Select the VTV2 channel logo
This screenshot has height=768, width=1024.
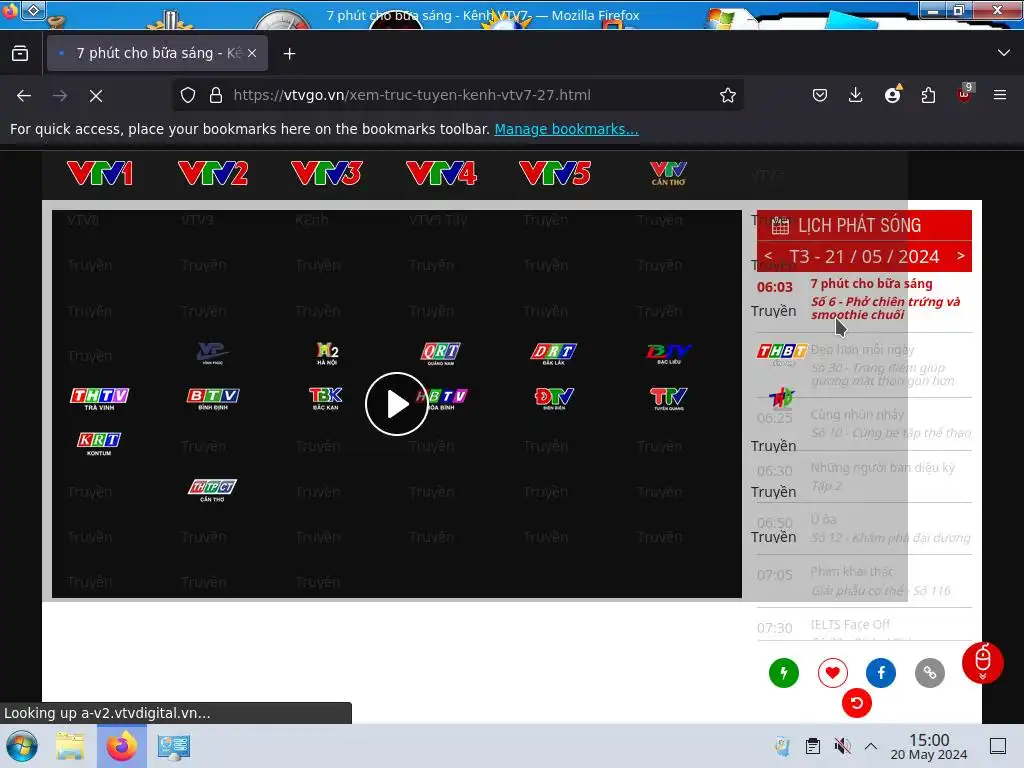click(213, 174)
